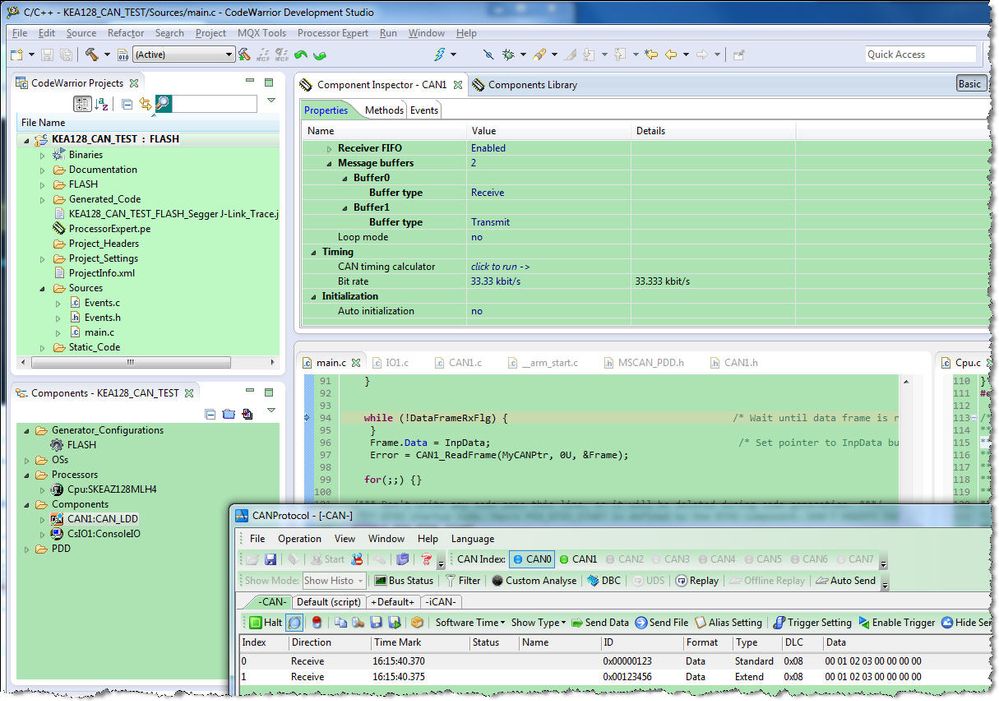This screenshot has width=999, height=701.
Task: Switch to the CAN1.c editor tab
Action: [458, 363]
